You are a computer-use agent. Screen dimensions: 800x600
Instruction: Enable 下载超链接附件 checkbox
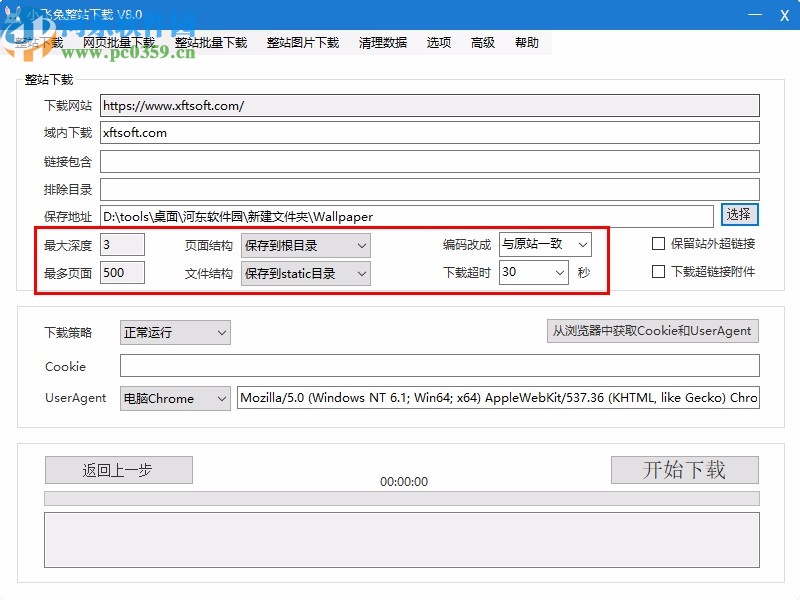(x=658, y=271)
